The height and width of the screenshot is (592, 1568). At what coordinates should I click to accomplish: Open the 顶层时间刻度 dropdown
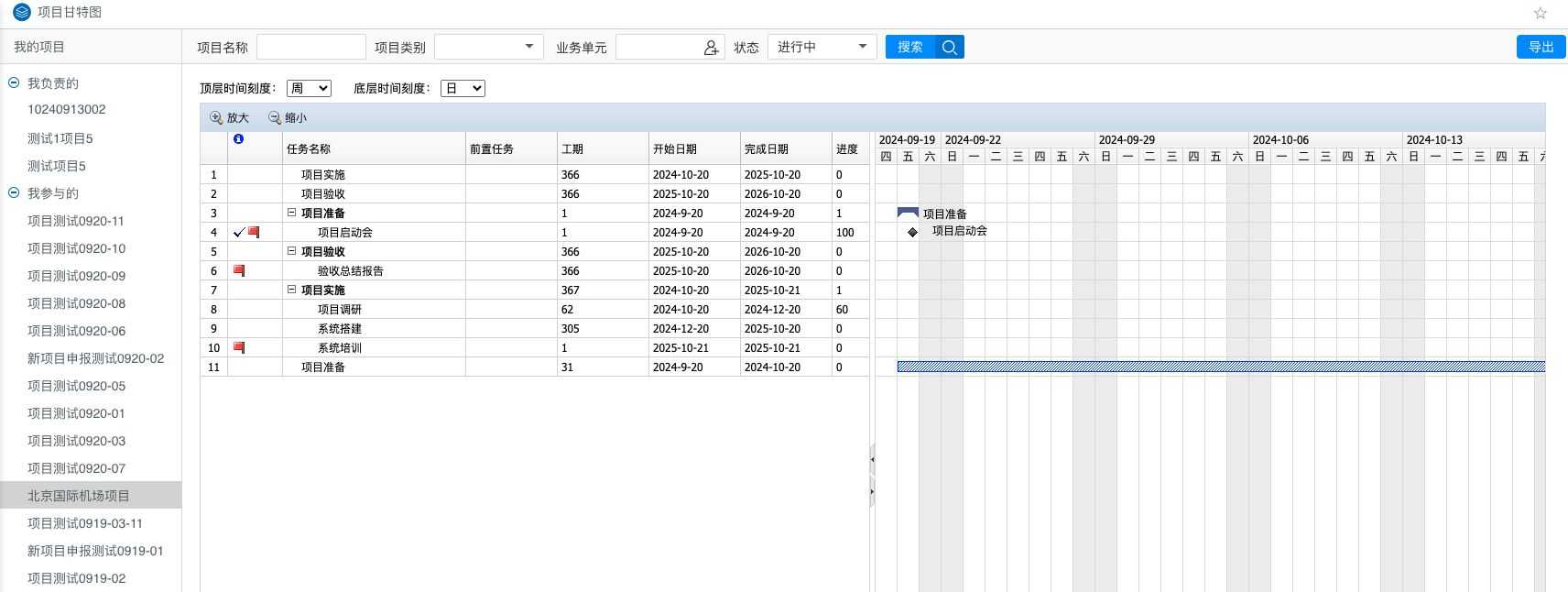309,89
